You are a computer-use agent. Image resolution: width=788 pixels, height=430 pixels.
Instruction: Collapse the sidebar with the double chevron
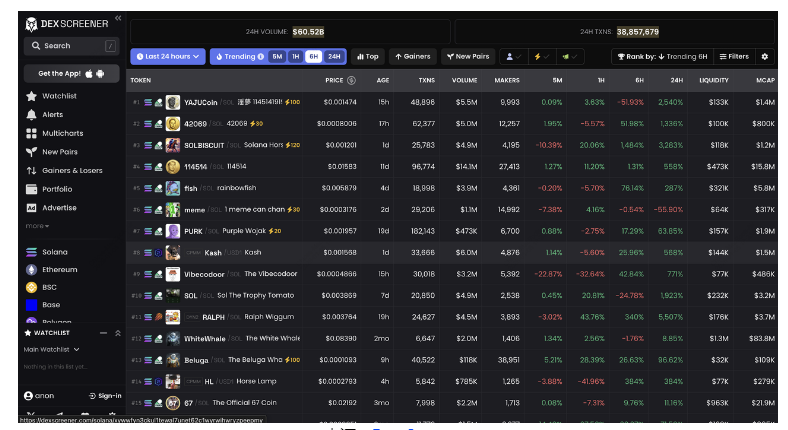pos(118,18)
